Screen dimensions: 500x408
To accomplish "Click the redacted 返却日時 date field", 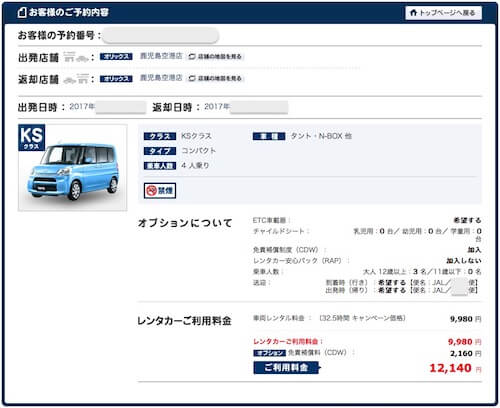I will [x=259, y=107].
